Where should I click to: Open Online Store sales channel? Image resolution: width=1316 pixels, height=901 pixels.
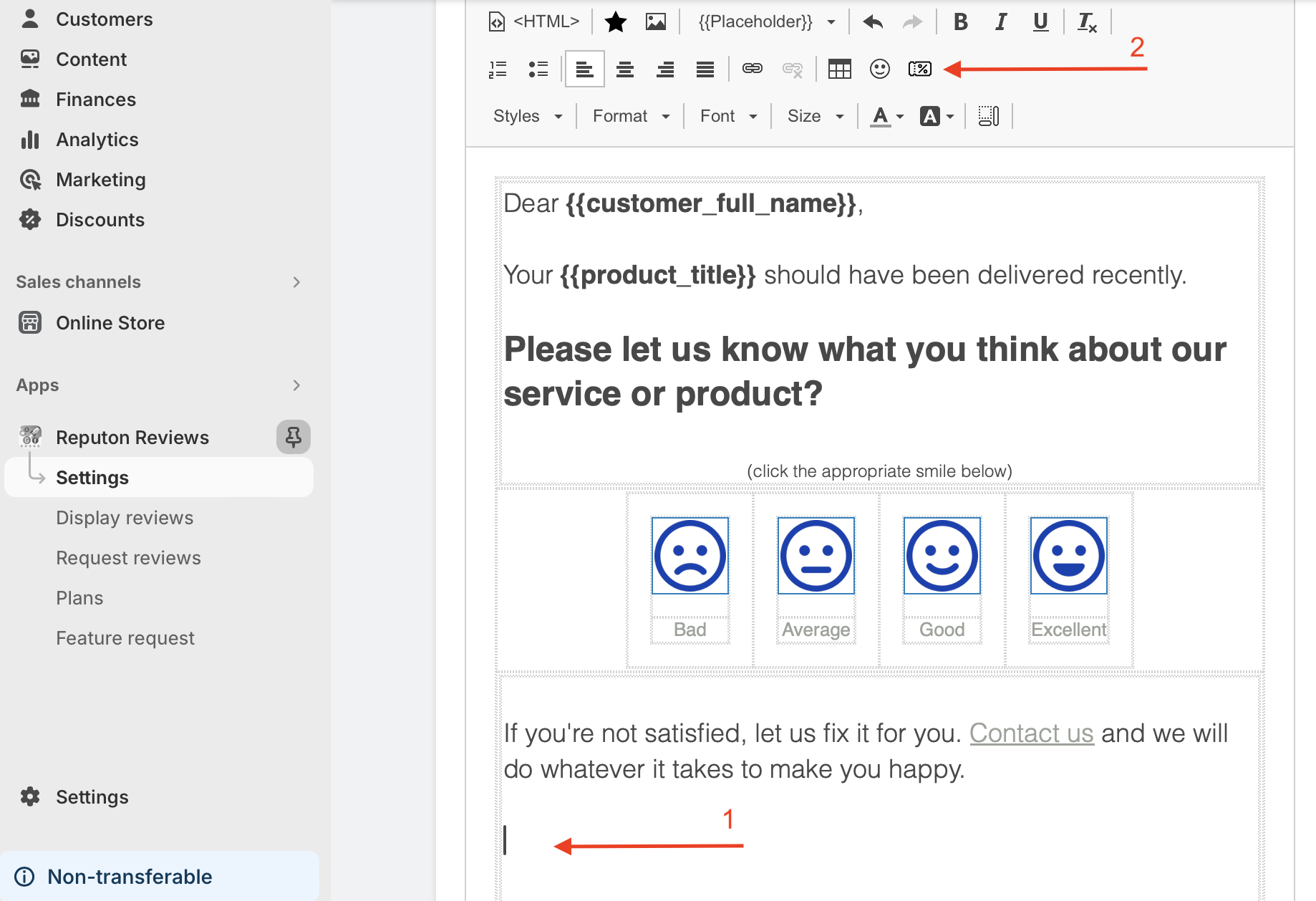click(110, 323)
